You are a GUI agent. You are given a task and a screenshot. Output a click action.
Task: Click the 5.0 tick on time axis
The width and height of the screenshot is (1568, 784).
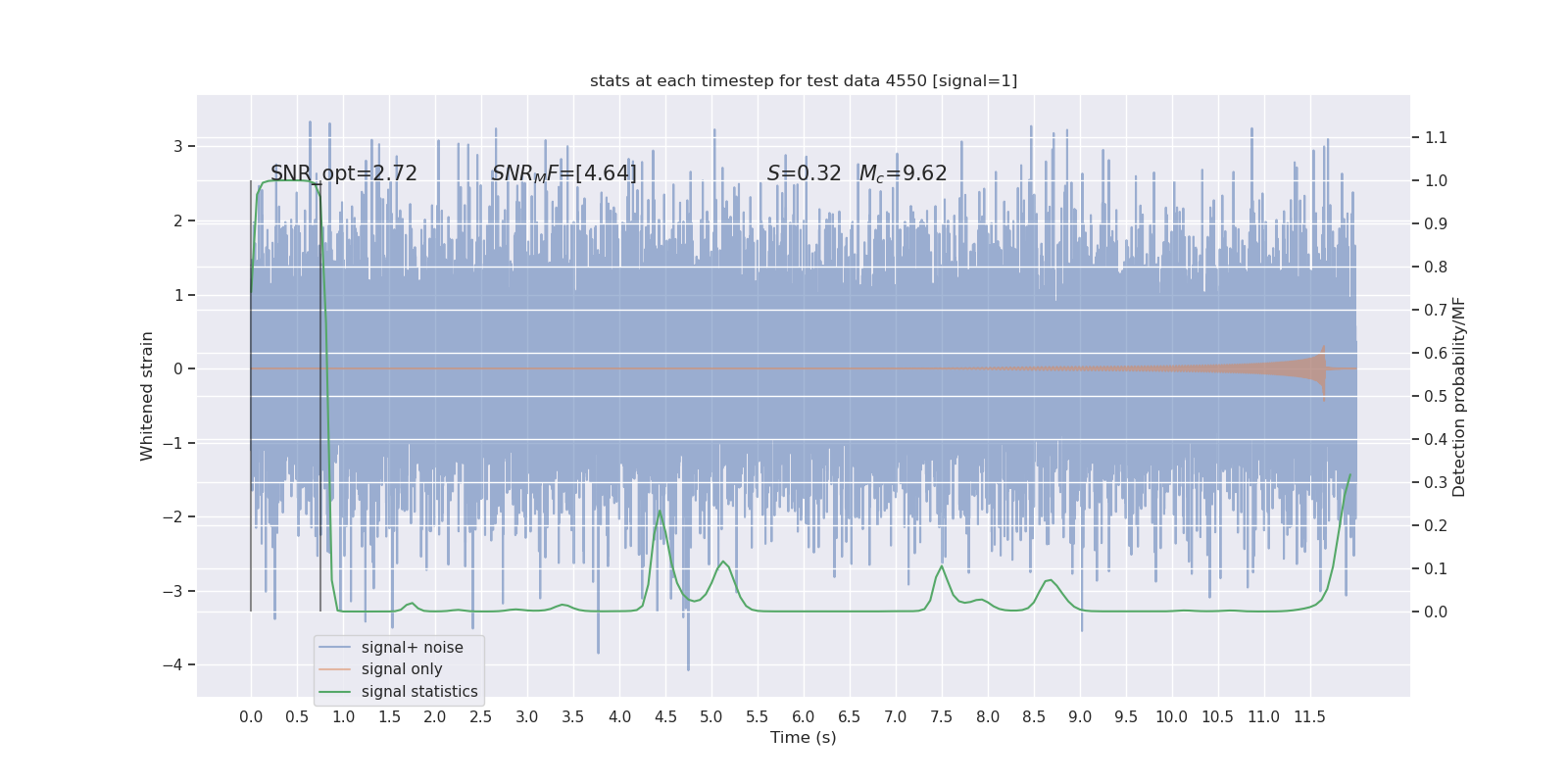coord(711,716)
